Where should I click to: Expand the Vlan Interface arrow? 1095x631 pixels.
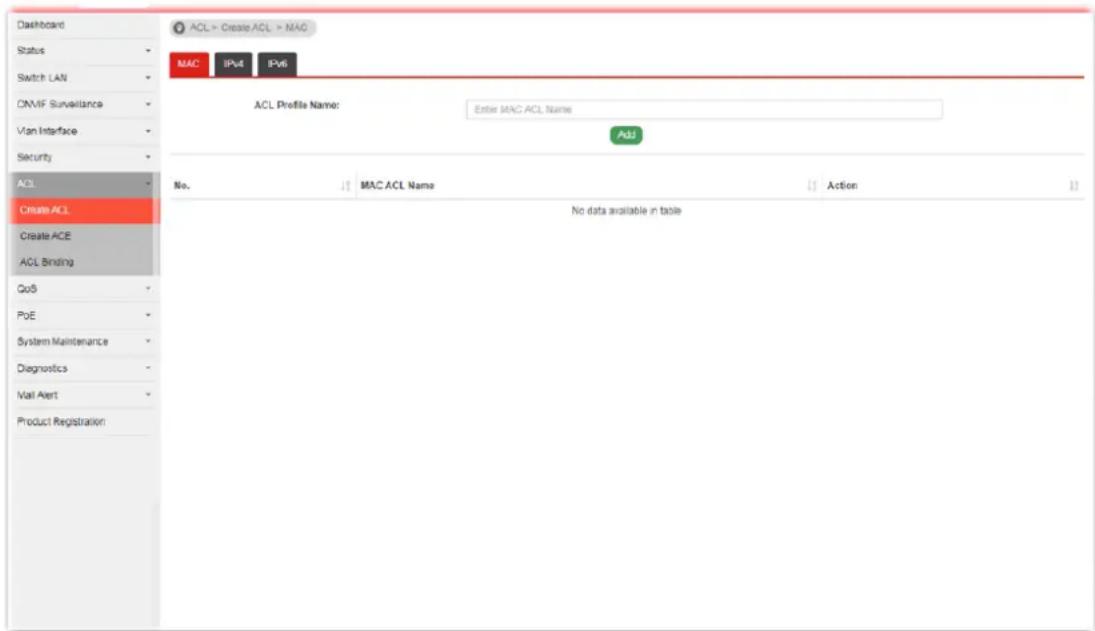(148, 131)
